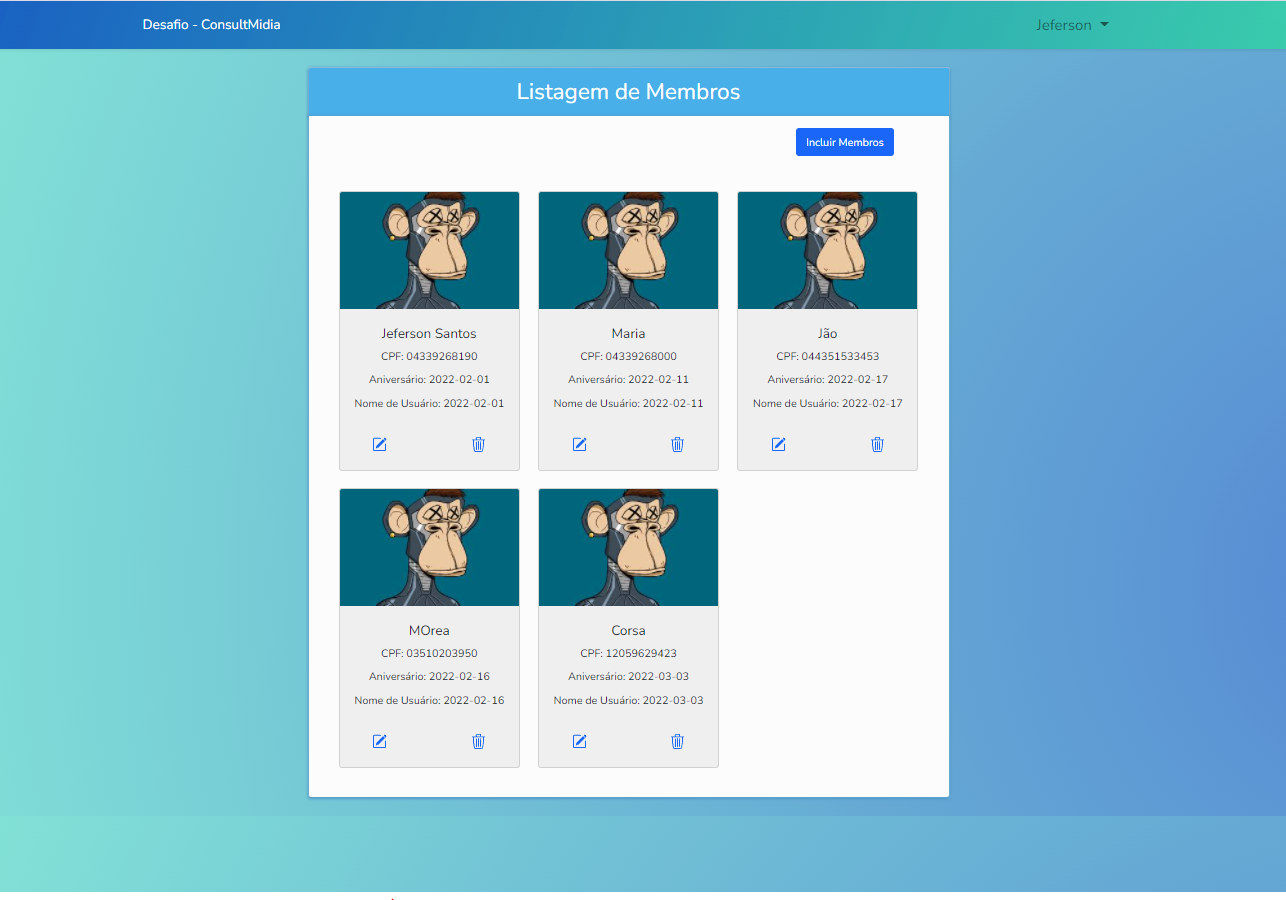Select Jão's avatar picture
Image resolution: width=1286 pixels, height=900 pixels.
pyautogui.click(x=827, y=250)
